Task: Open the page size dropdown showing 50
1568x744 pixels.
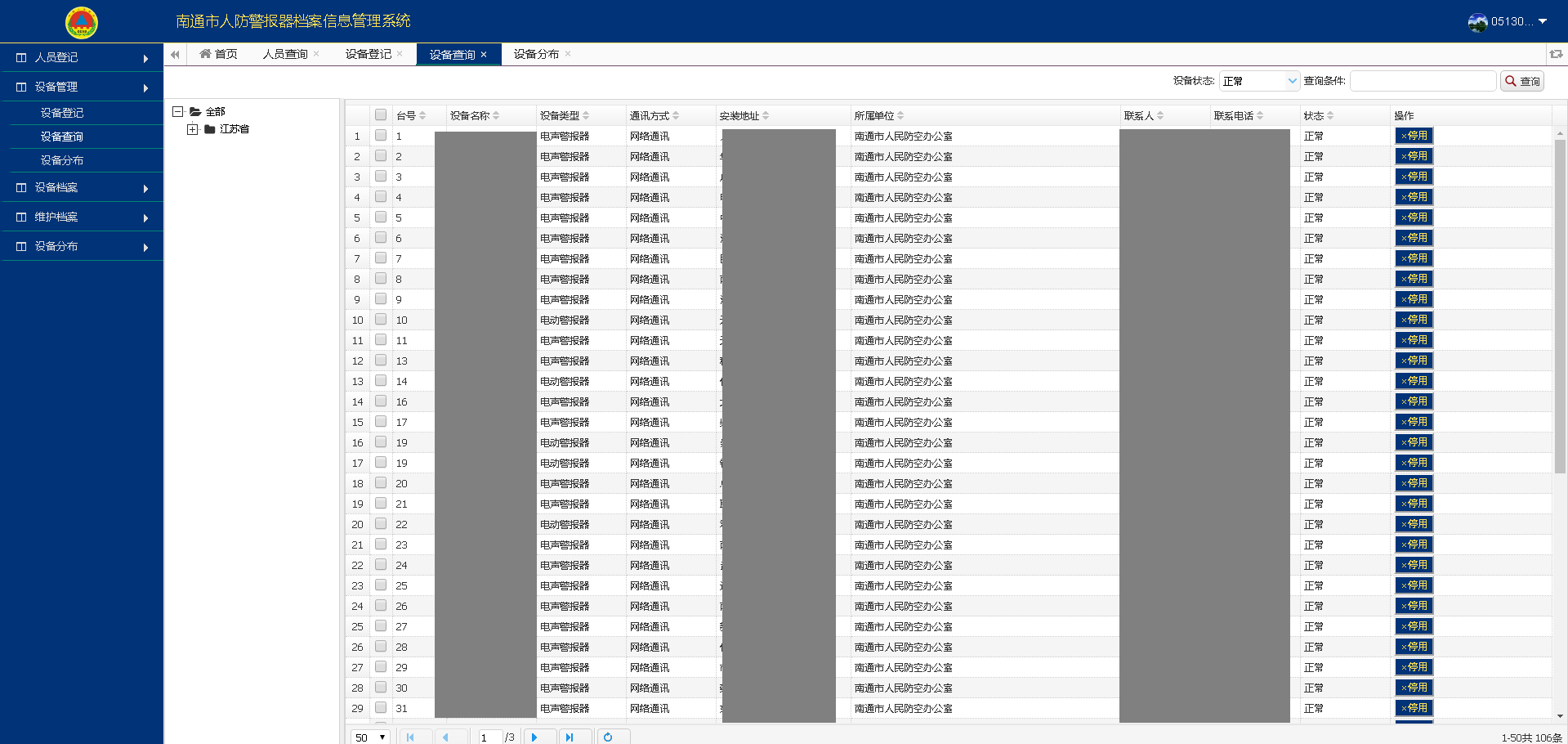Action: tap(370, 737)
